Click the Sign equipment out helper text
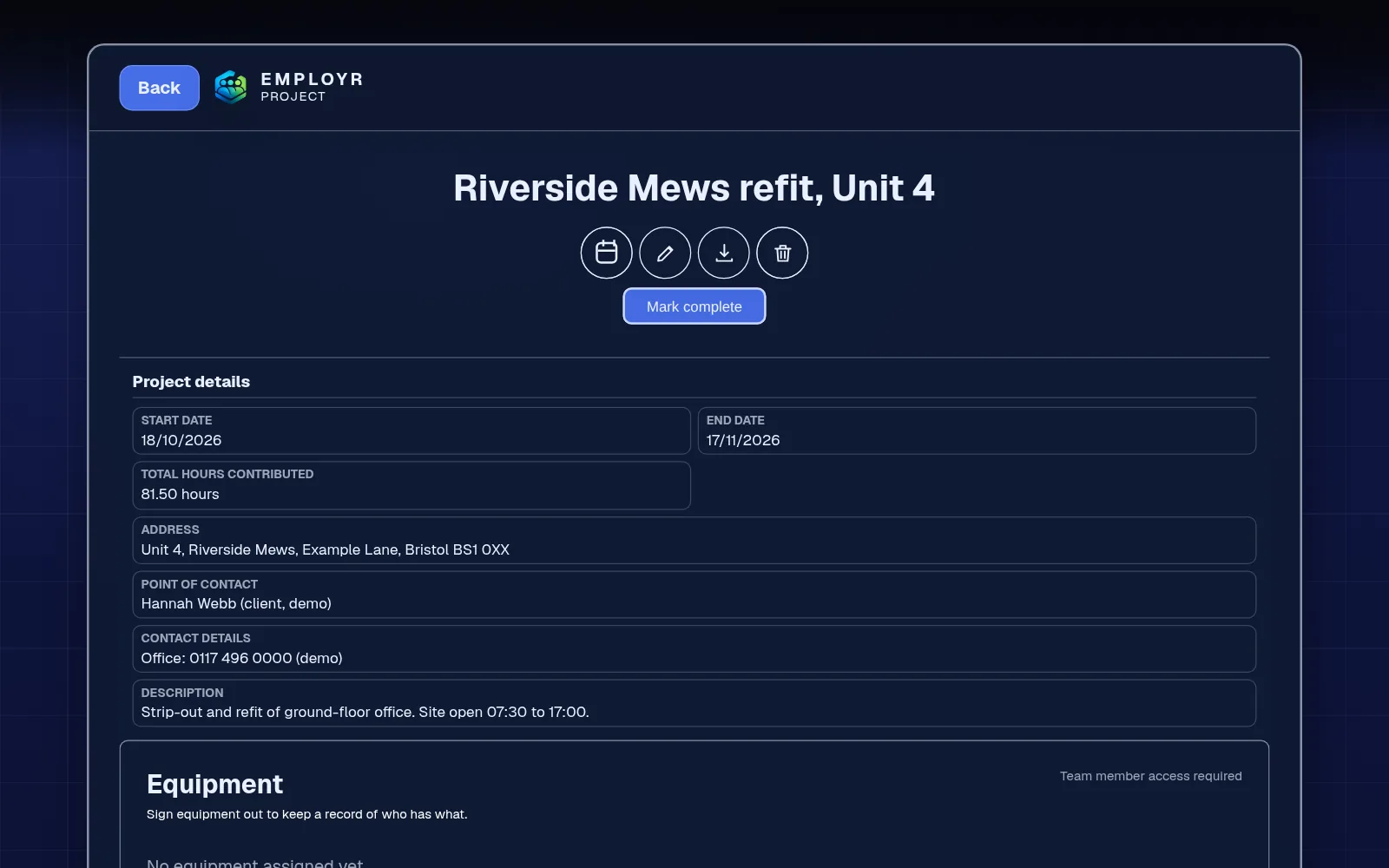The width and height of the screenshot is (1389, 868). (306, 814)
